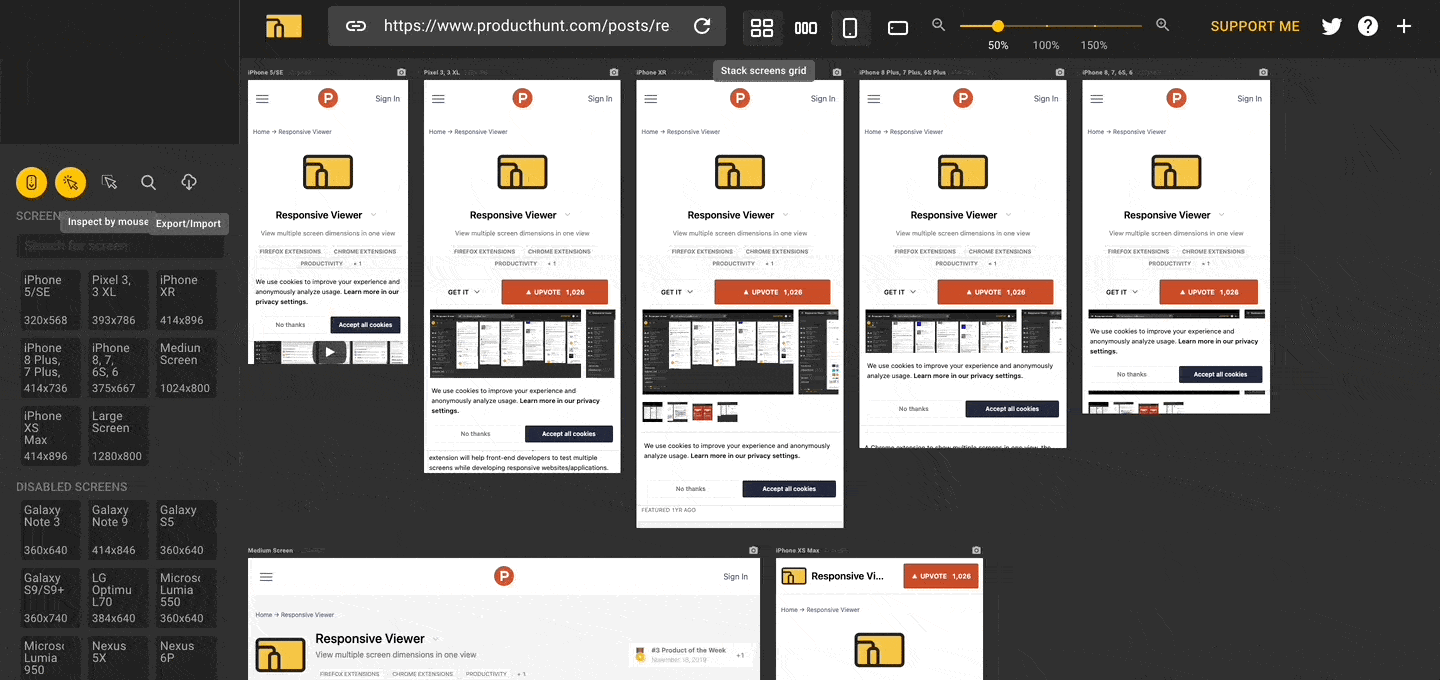Select the Pixel 3, 3 XL screen tile
The image size is (1440, 680).
[117, 300]
